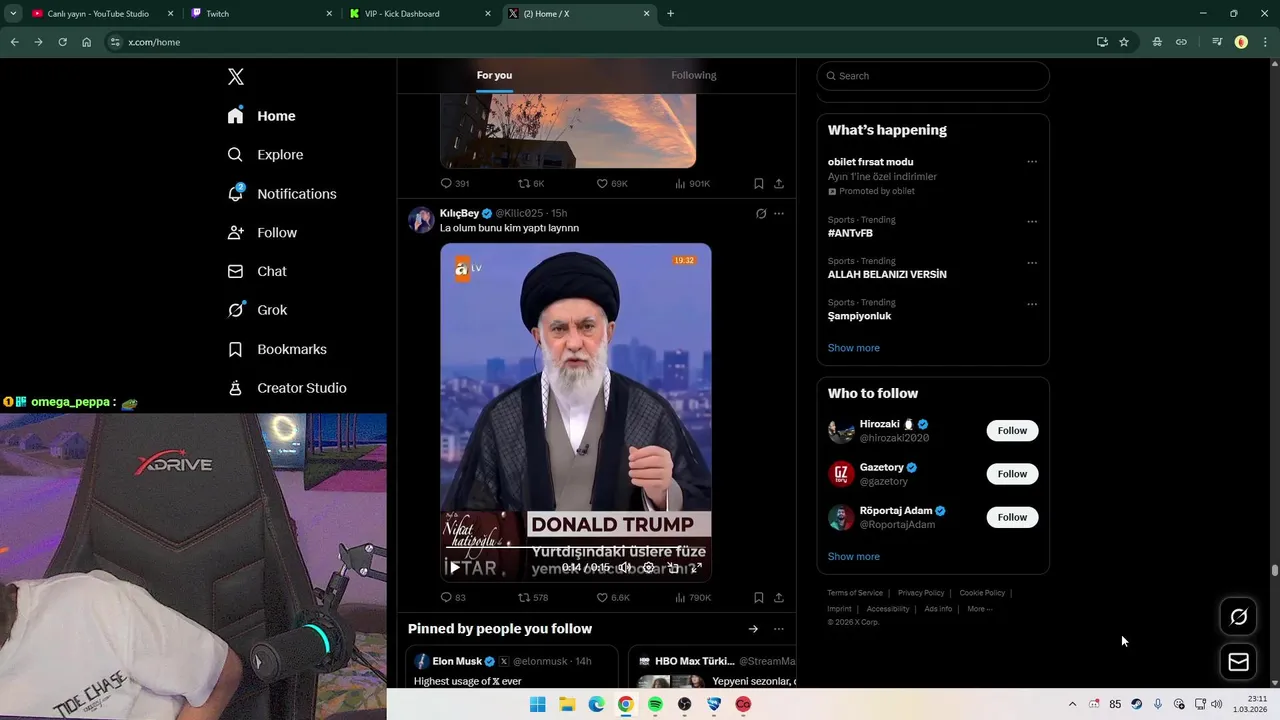
Task: Open the floating Grok button
Action: [x=1238, y=617]
